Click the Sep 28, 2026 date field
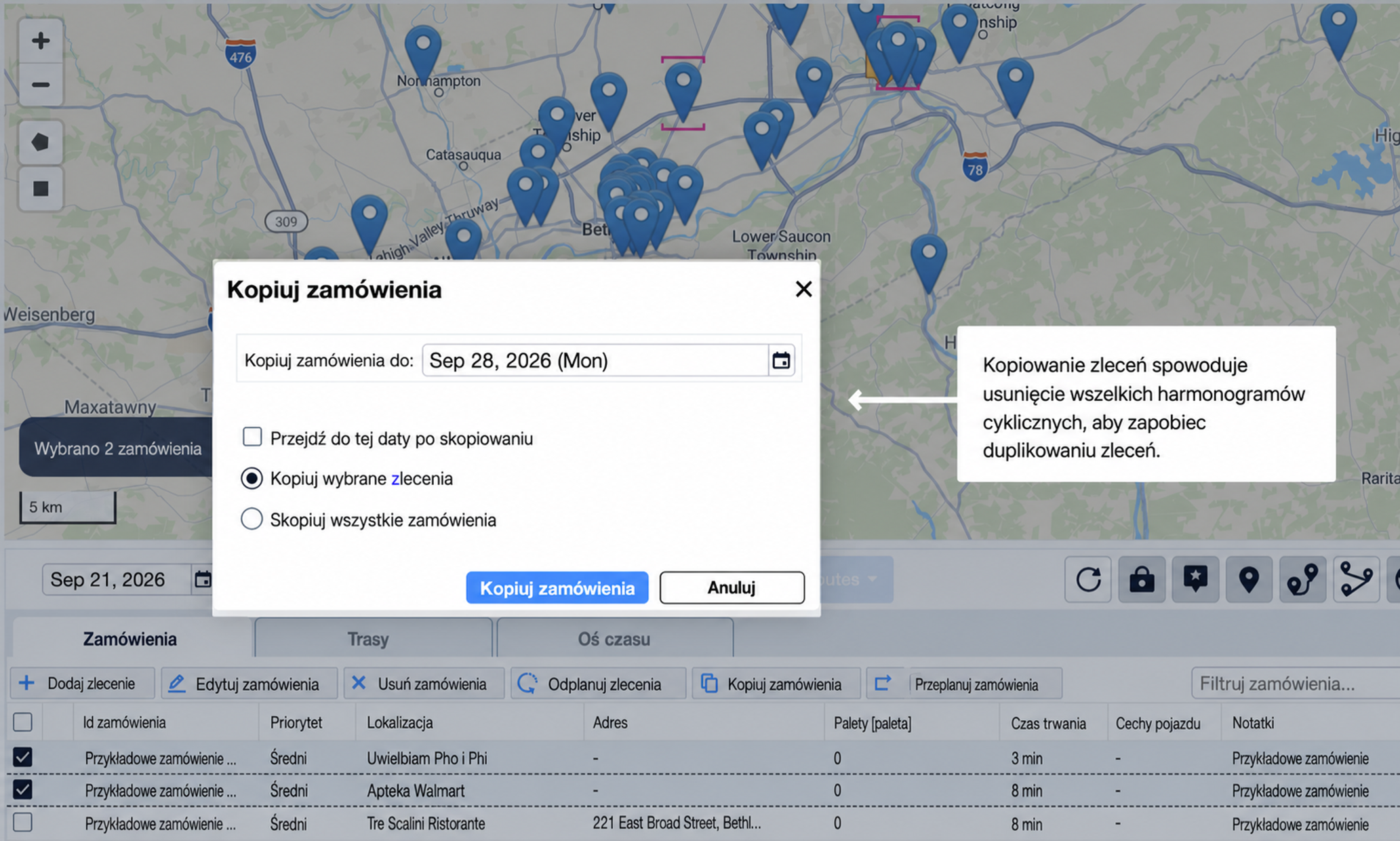This screenshot has height=841, width=1400. (595, 360)
